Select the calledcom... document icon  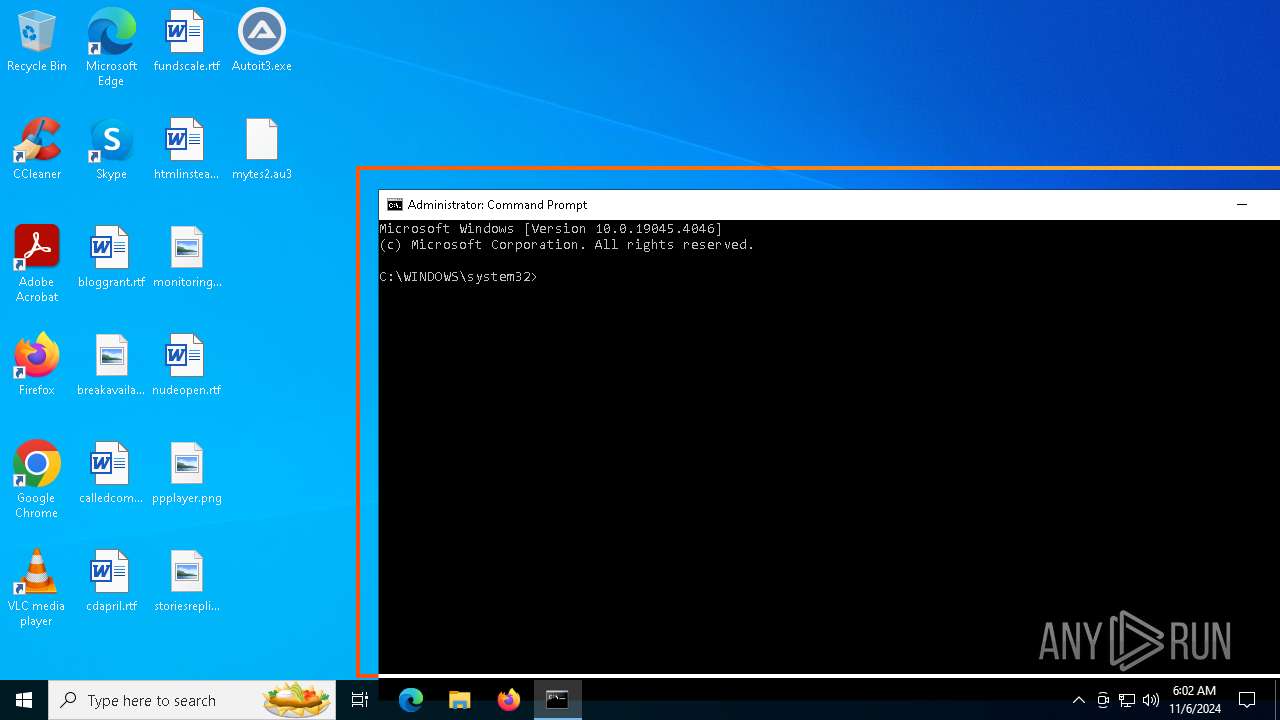pyautogui.click(x=111, y=474)
